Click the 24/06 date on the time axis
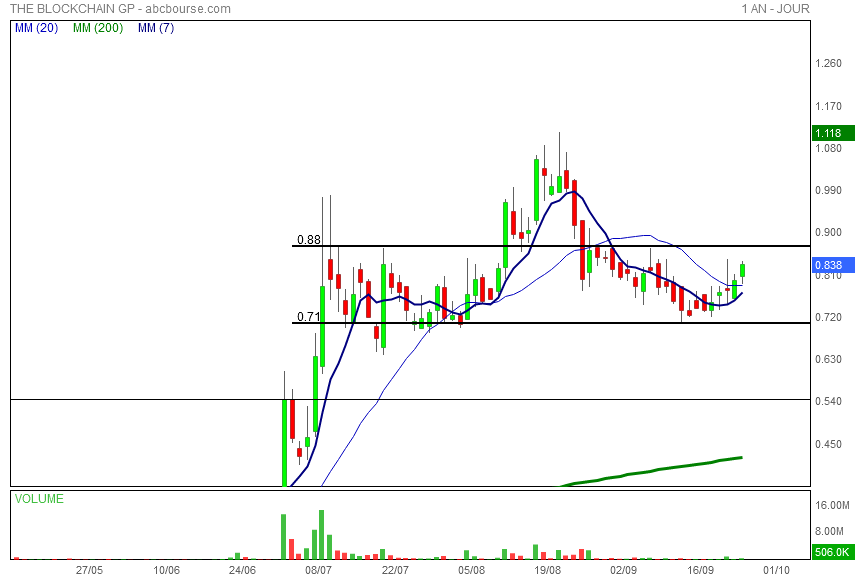Screen dimensions: 855x580 tap(242, 570)
